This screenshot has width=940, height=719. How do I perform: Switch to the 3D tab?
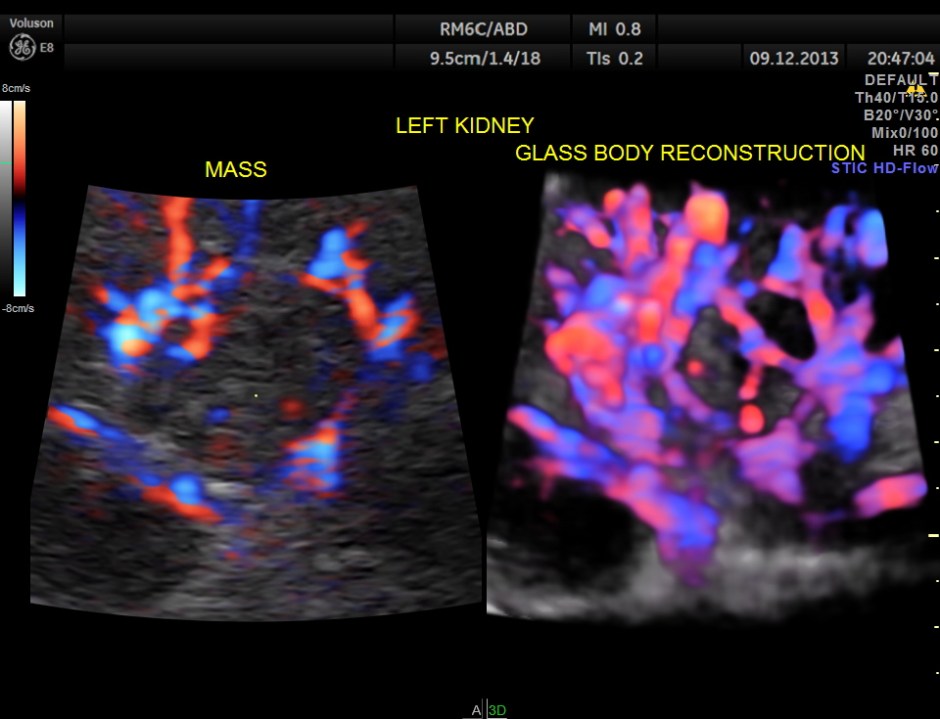pos(497,707)
